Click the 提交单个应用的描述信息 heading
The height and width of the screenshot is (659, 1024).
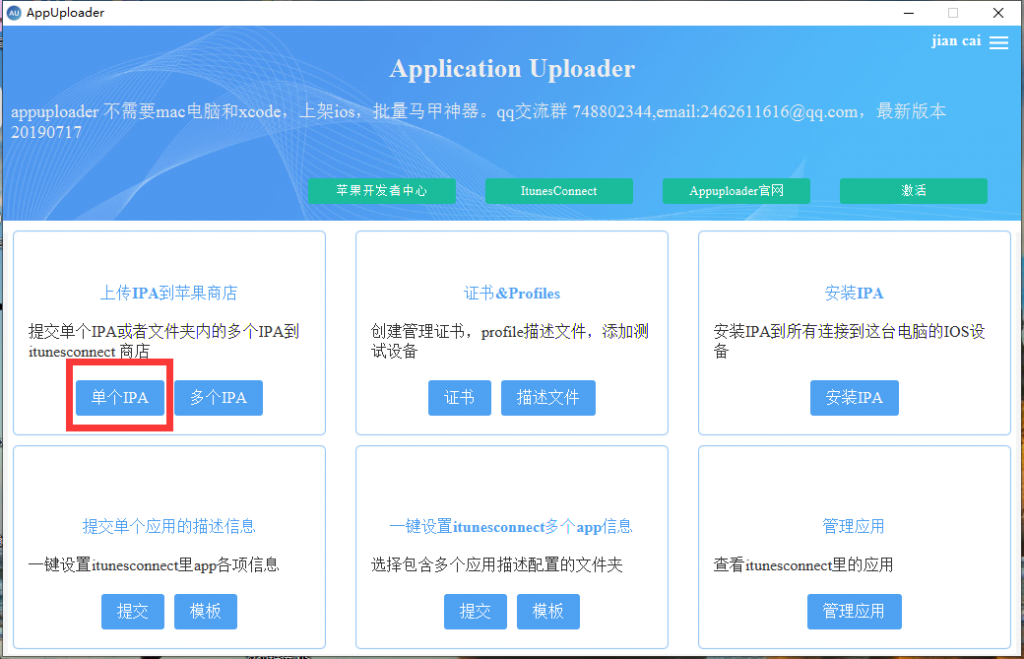pos(168,526)
